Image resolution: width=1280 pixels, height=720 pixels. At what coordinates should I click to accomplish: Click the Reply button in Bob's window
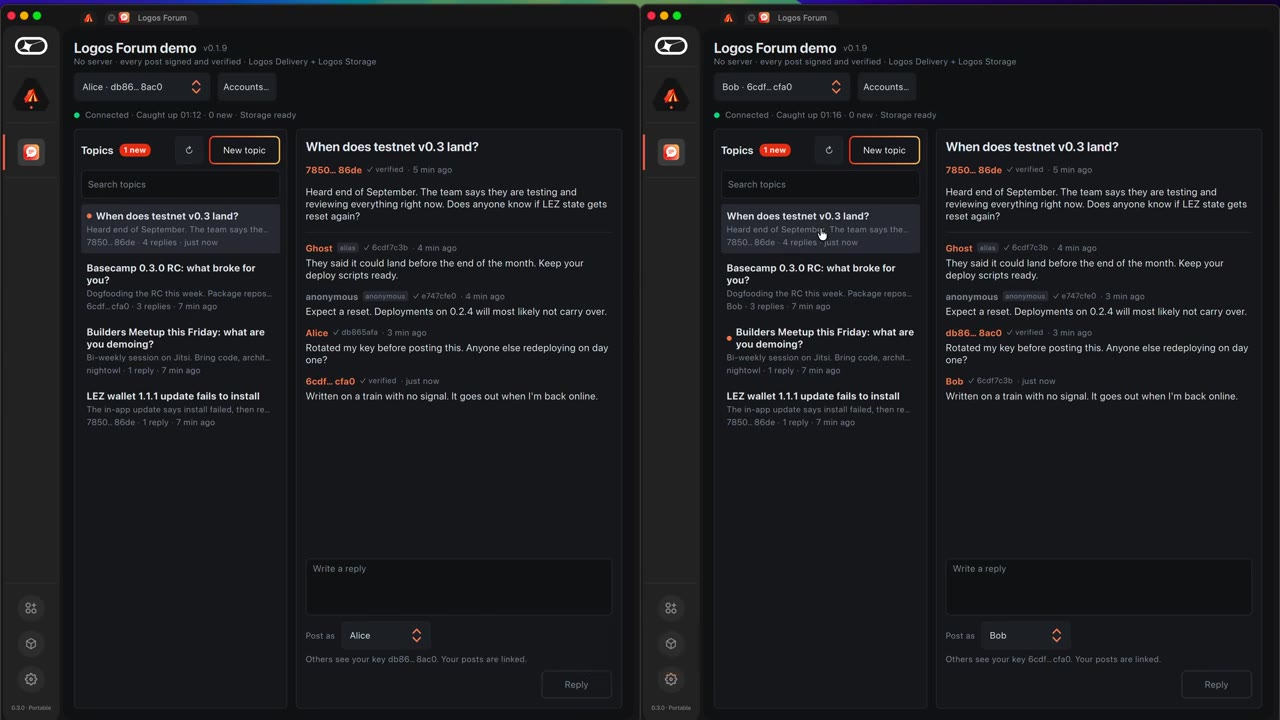[x=1216, y=685]
